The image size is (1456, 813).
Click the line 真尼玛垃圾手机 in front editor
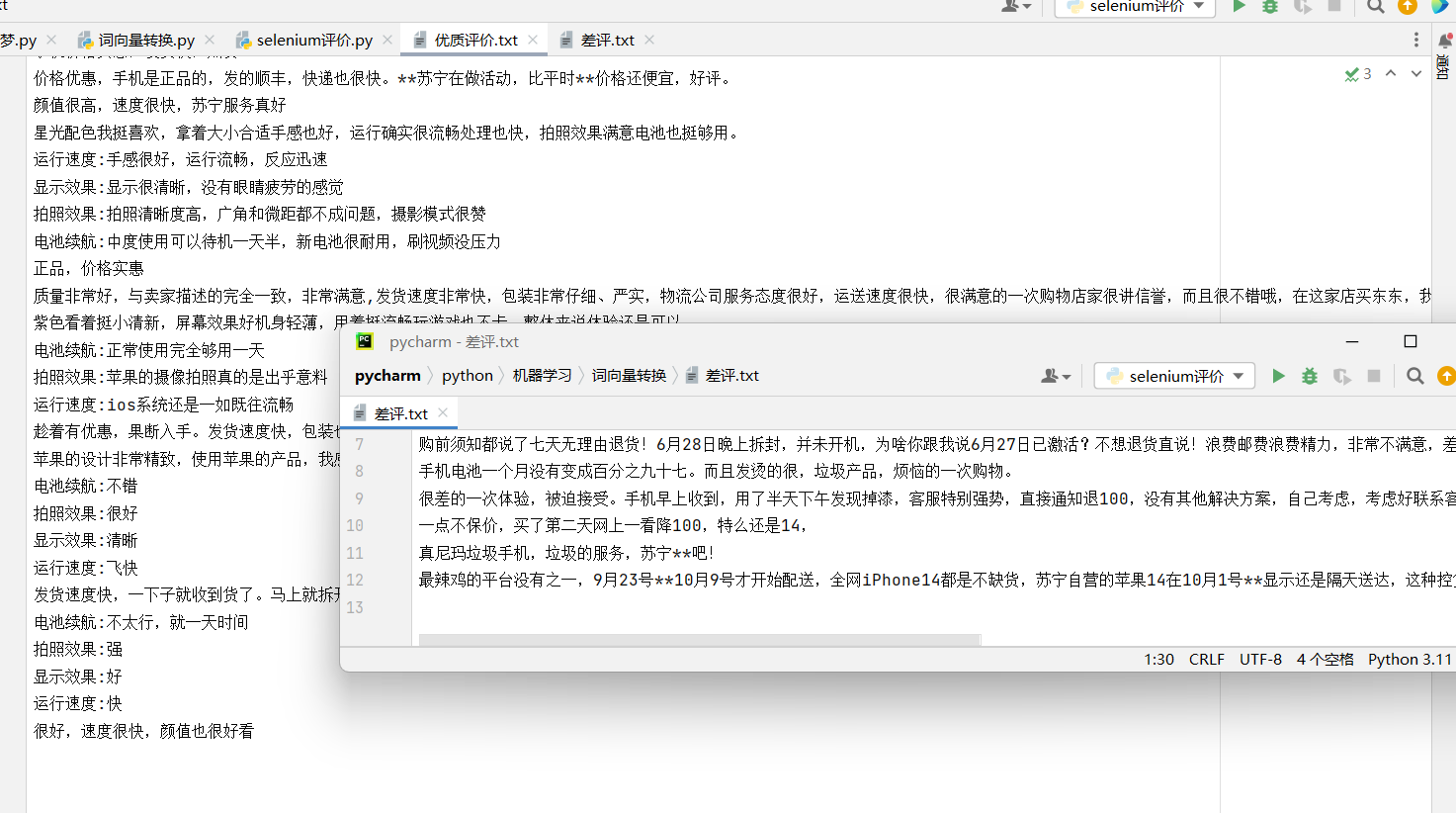[x=566, y=553]
